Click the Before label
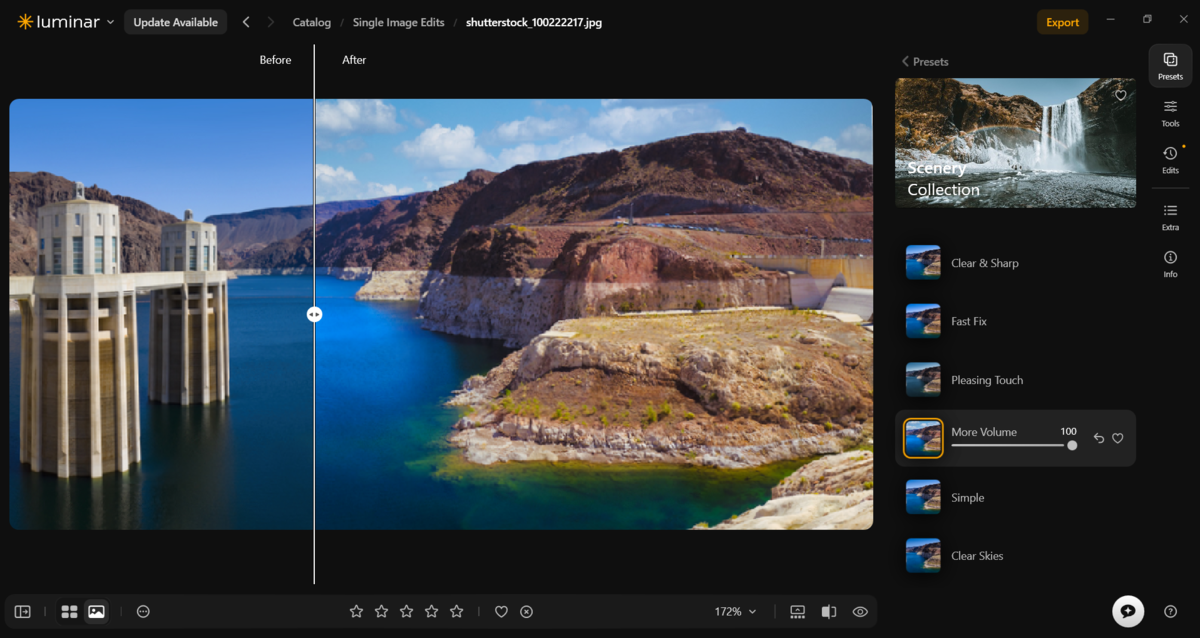This screenshot has width=1200, height=638. pyautogui.click(x=275, y=60)
